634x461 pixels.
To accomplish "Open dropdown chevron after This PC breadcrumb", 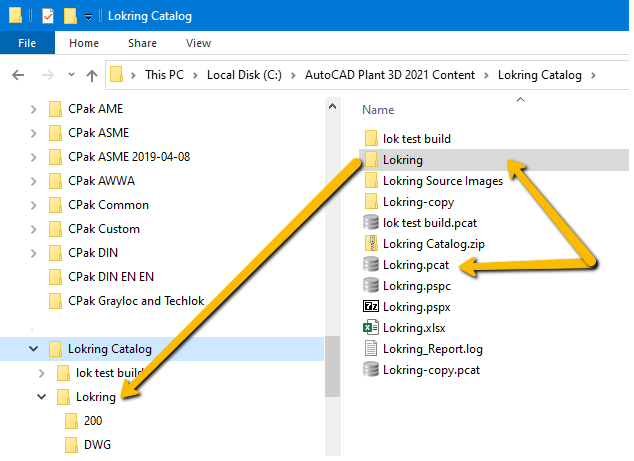I will click(195, 75).
